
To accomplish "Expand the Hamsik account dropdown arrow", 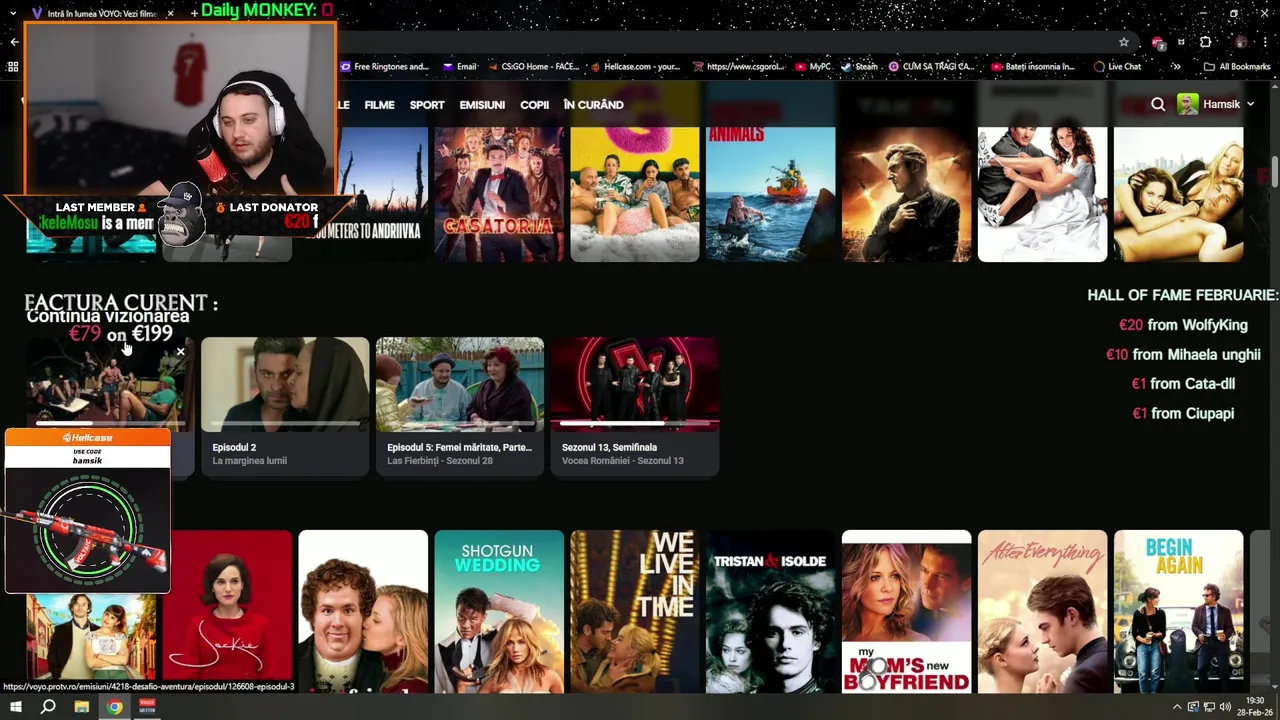I will coord(1250,104).
